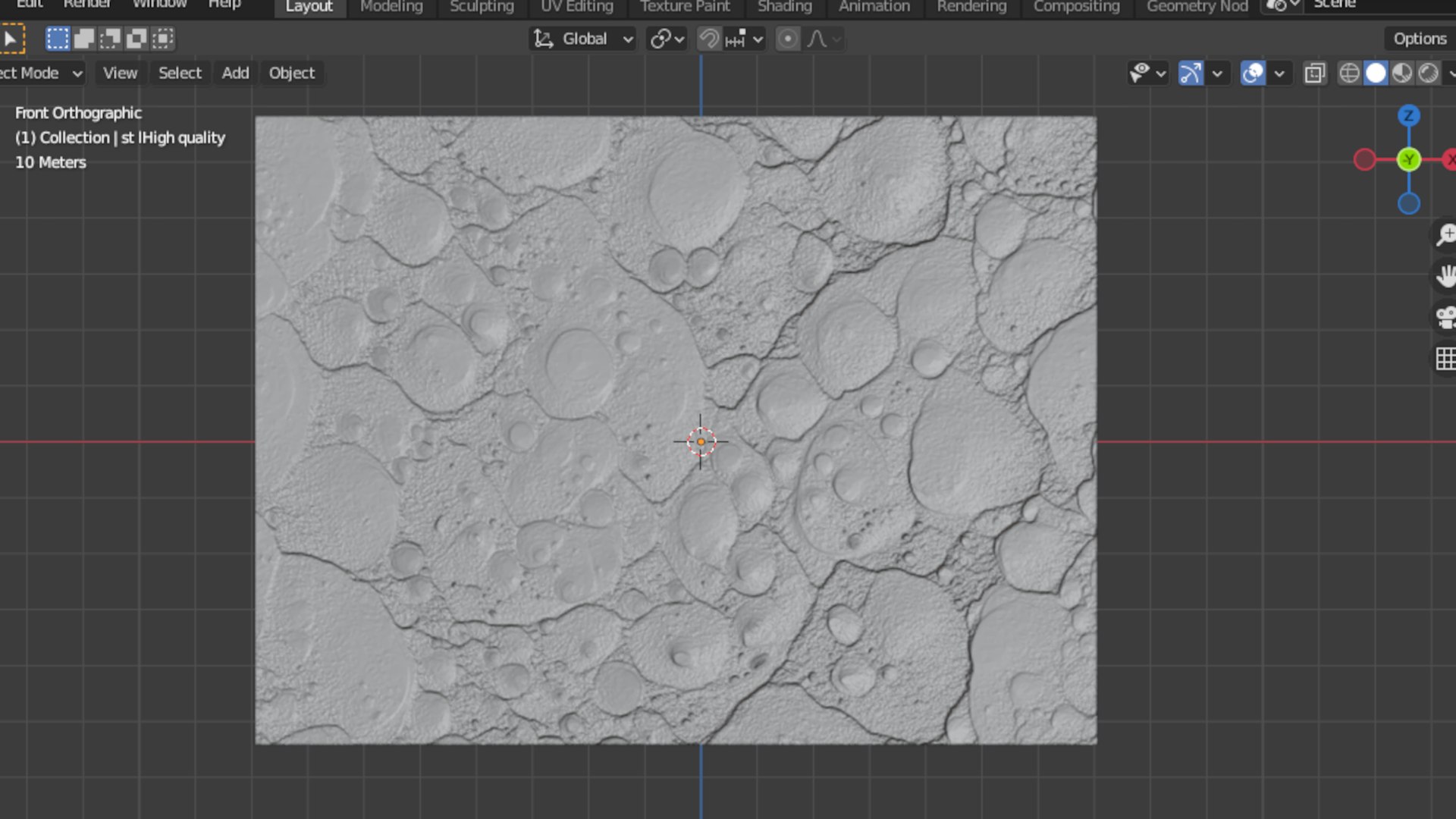The width and height of the screenshot is (1456, 819).
Task: Click the zoom magnifier viewport icon
Action: (1445, 235)
